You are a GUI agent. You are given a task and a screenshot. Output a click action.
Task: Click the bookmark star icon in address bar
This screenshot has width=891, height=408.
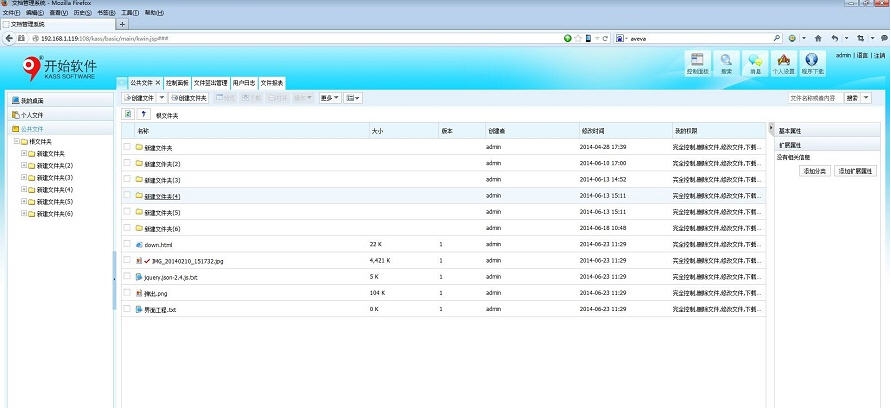click(578, 38)
